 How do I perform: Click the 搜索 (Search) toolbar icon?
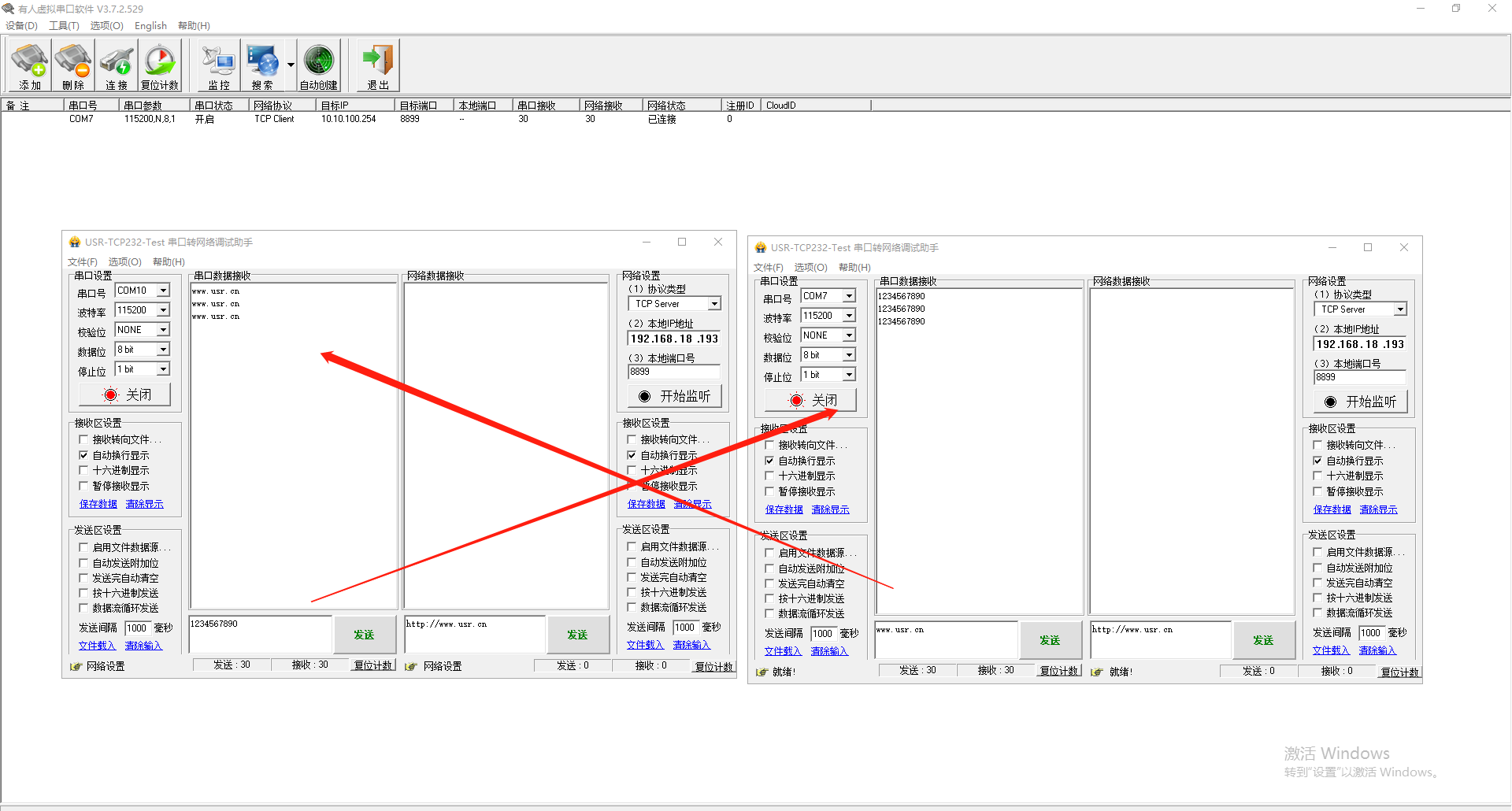click(262, 65)
